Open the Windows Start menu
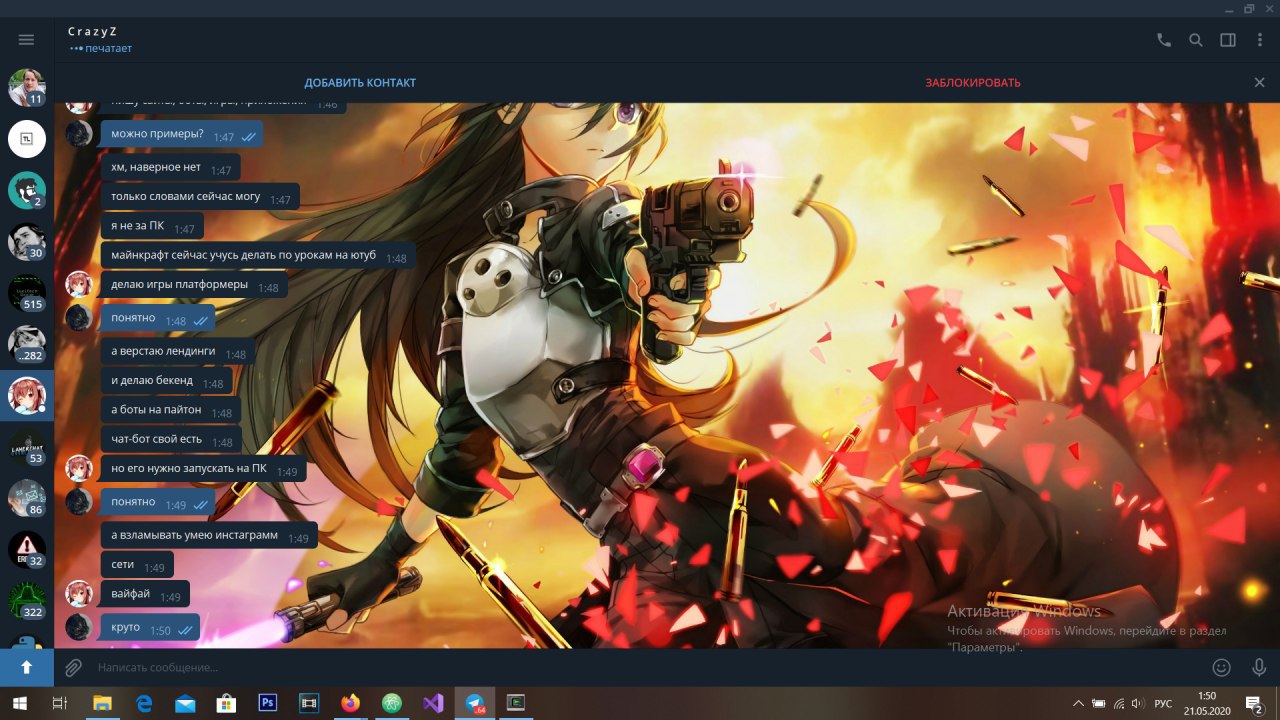The width and height of the screenshot is (1280, 720). (19, 703)
